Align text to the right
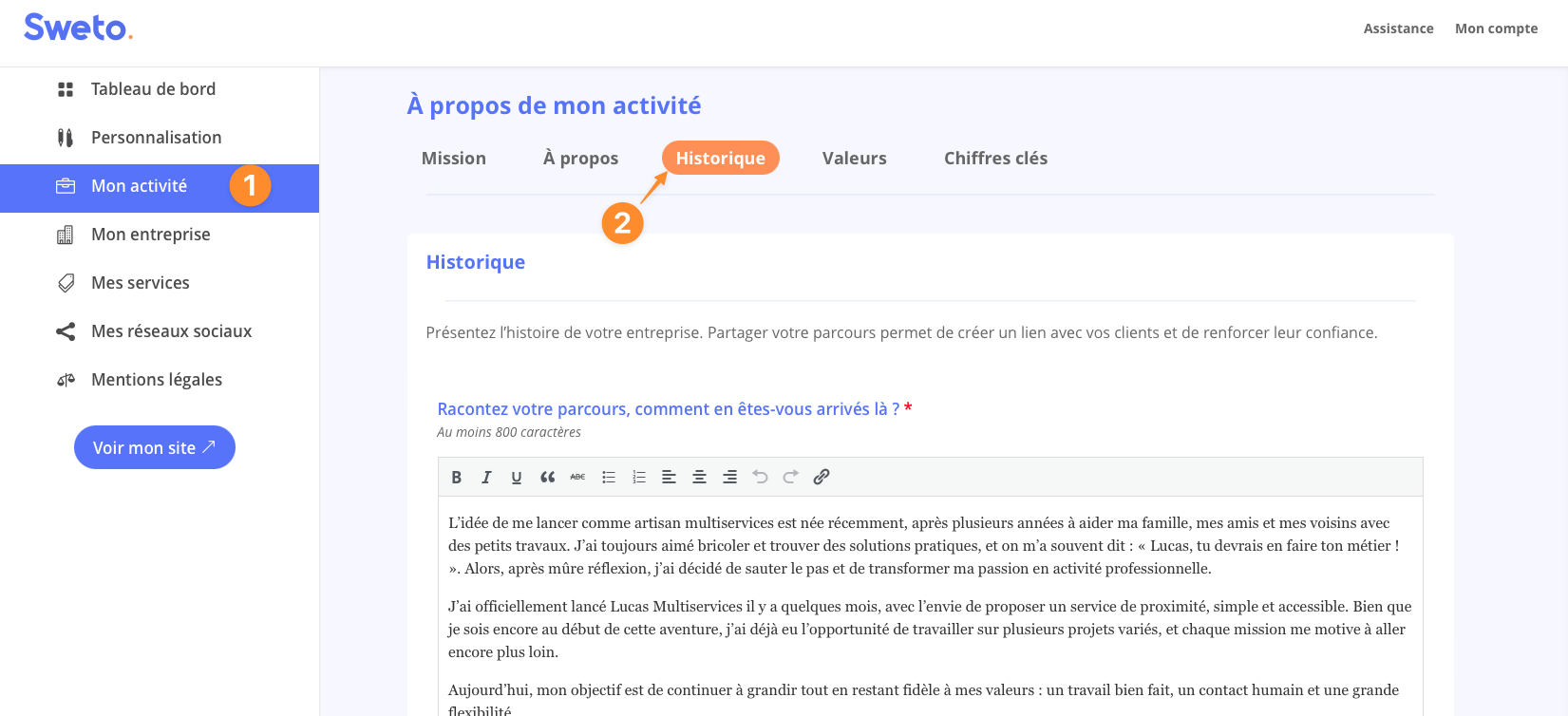The width and height of the screenshot is (1568, 716). (x=729, y=478)
